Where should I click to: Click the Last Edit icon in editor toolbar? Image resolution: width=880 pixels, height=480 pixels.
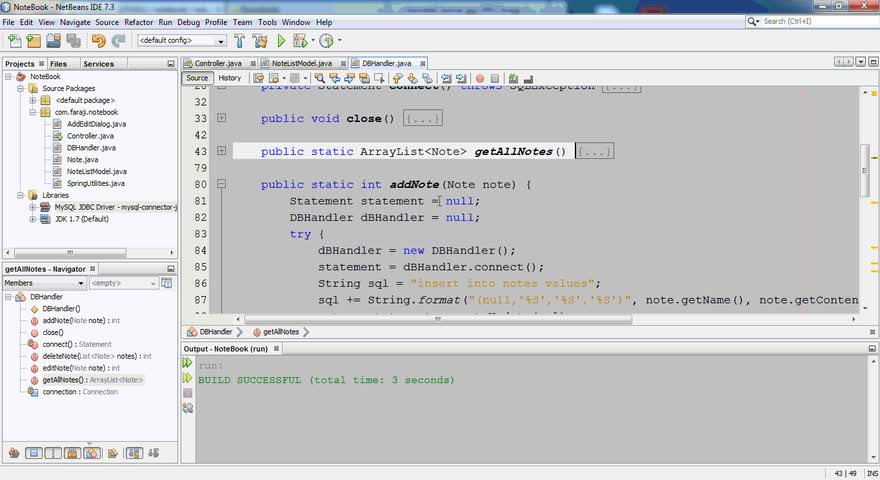point(258,78)
